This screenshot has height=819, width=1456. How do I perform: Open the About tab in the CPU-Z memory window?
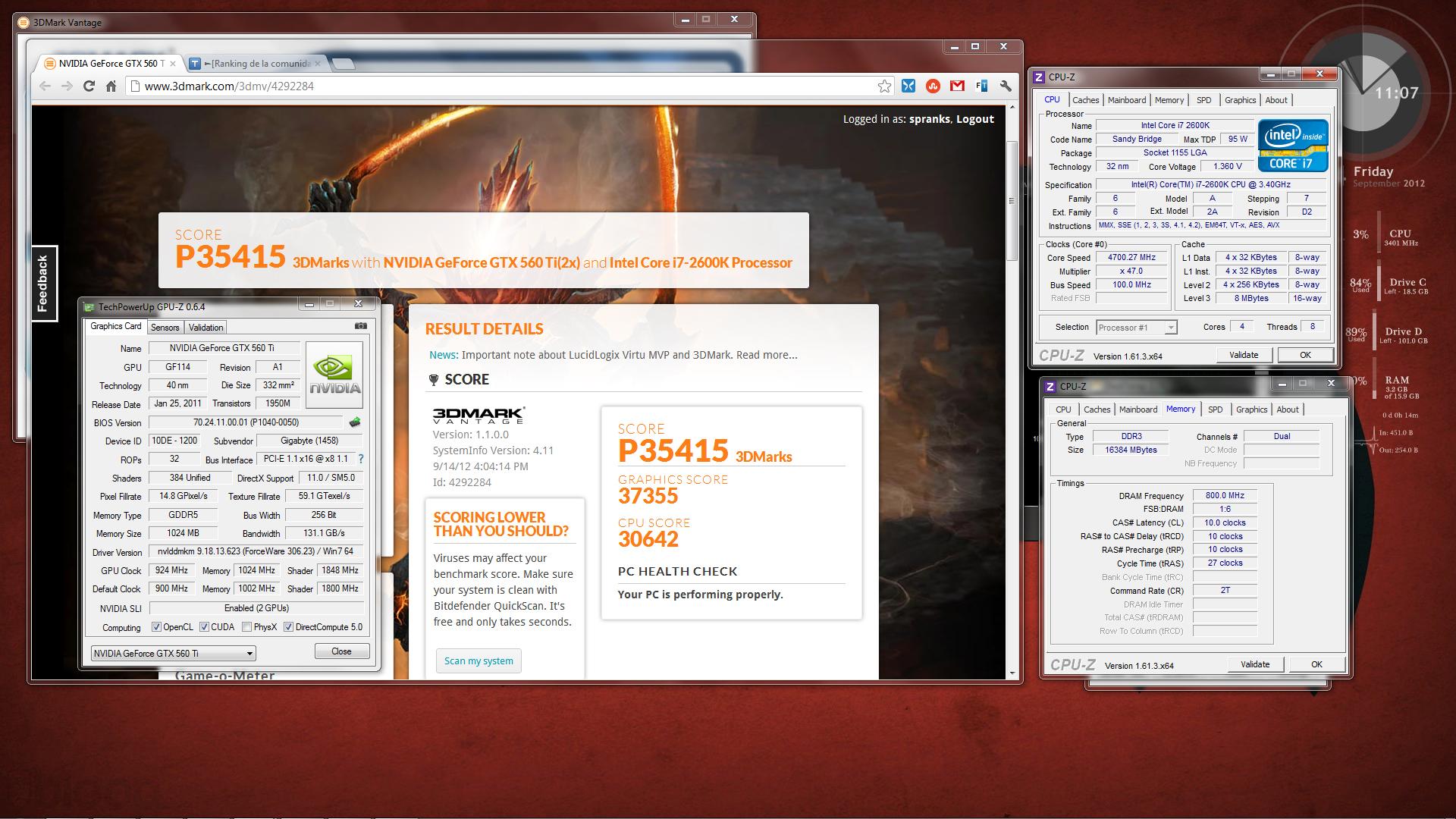point(1287,409)
